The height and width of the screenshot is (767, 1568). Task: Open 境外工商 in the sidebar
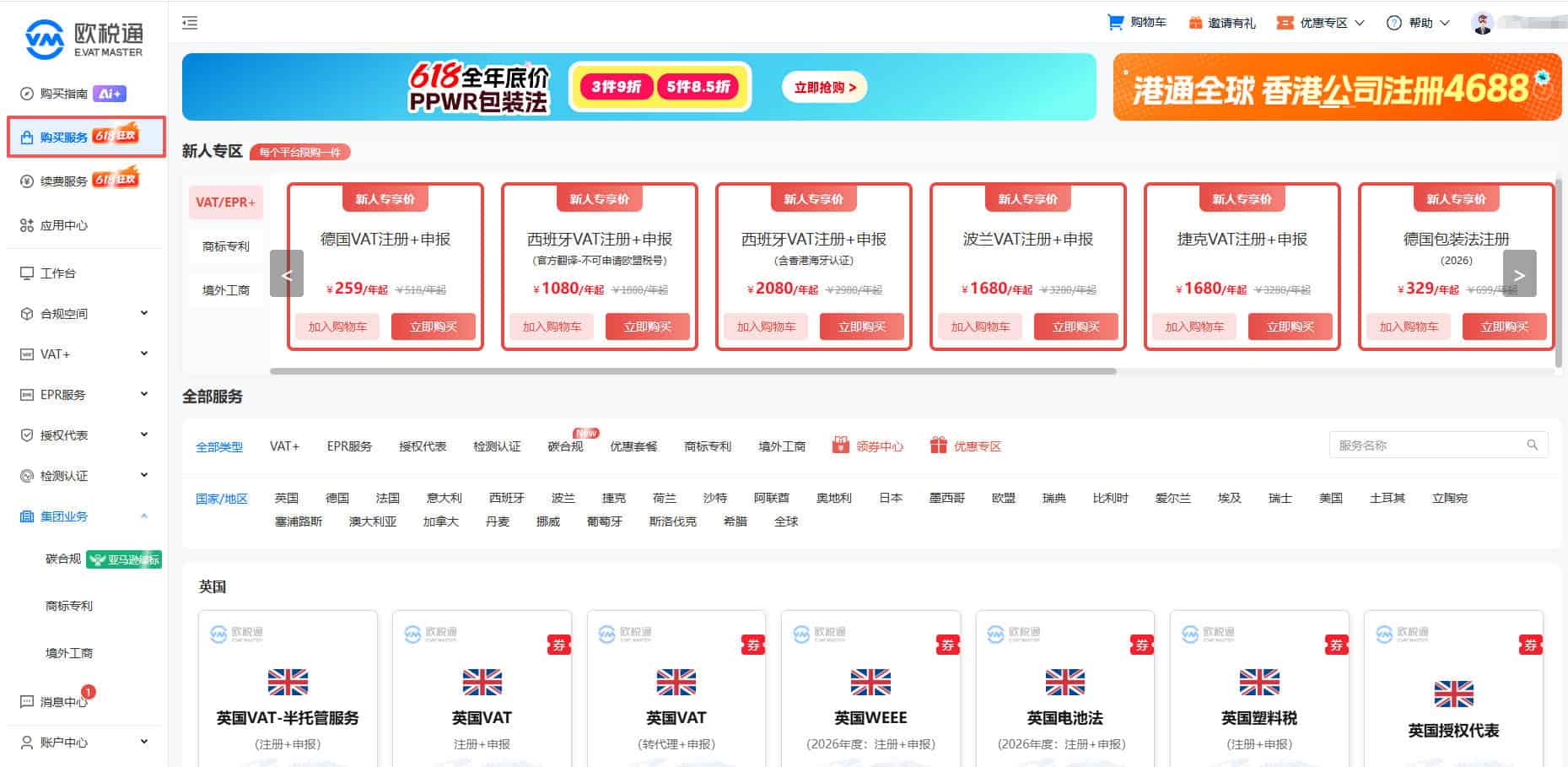coord(69,653)
